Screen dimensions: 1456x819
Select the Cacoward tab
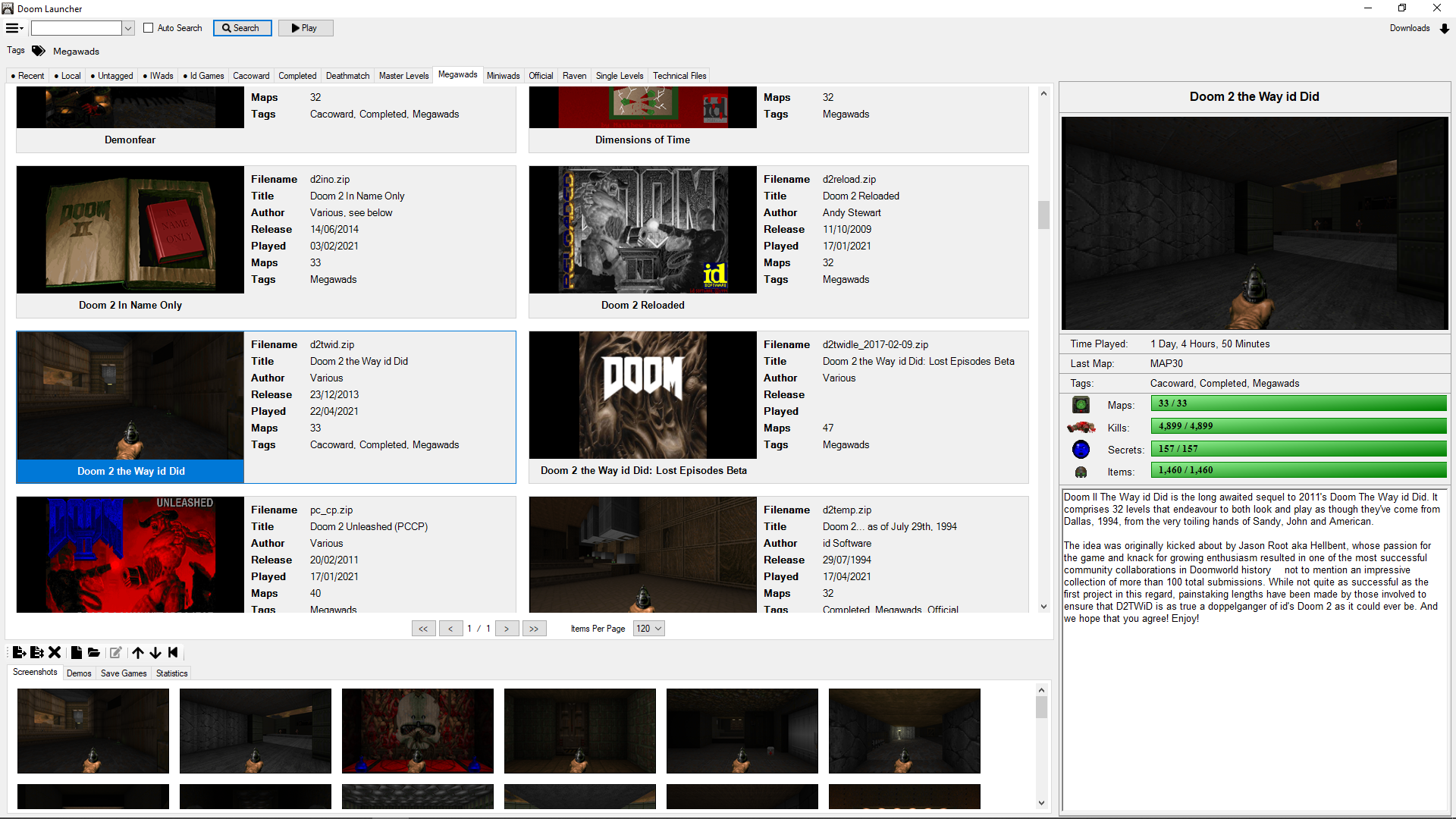(251, 76)
